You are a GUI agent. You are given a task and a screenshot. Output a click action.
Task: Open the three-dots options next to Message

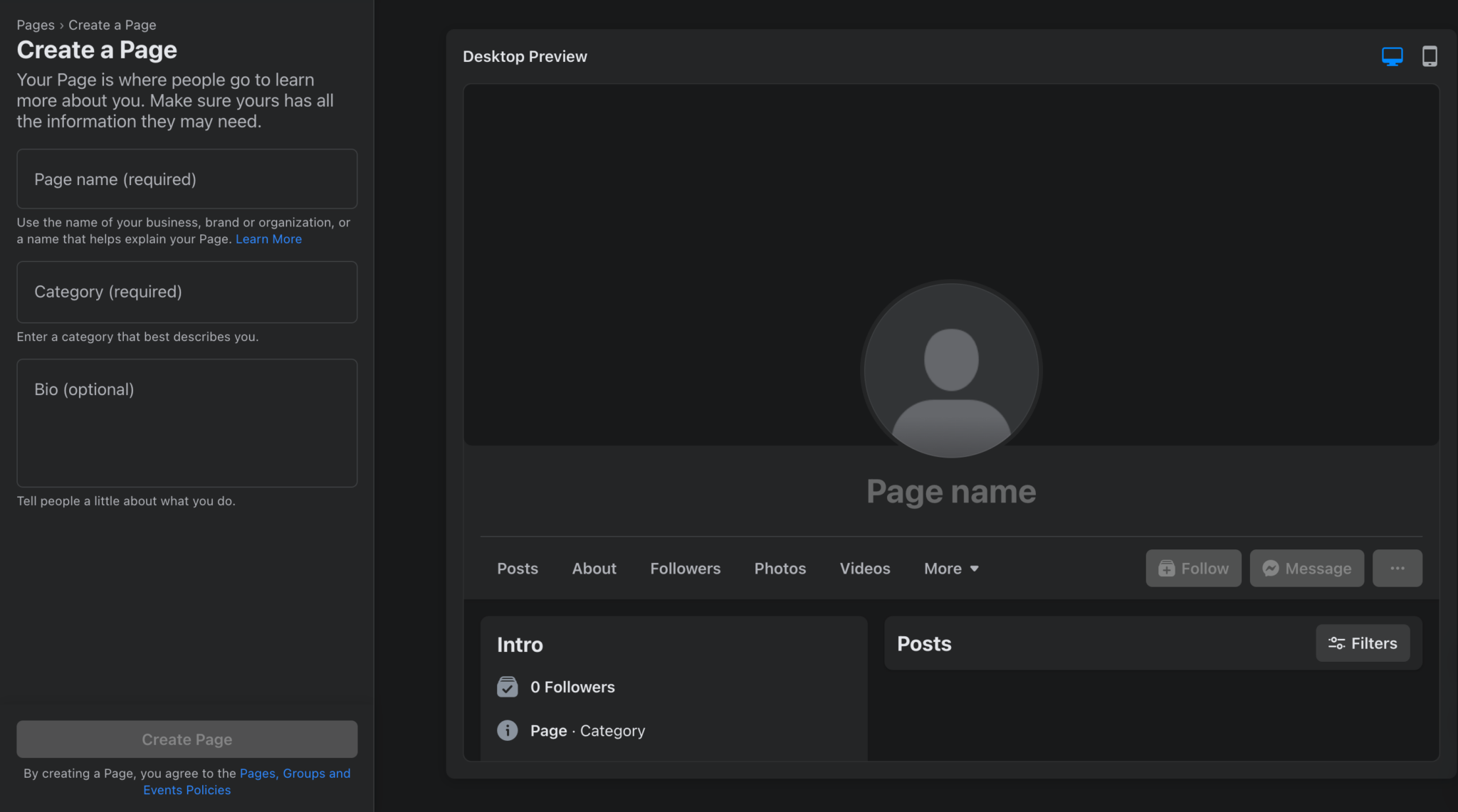point(1397,568)
